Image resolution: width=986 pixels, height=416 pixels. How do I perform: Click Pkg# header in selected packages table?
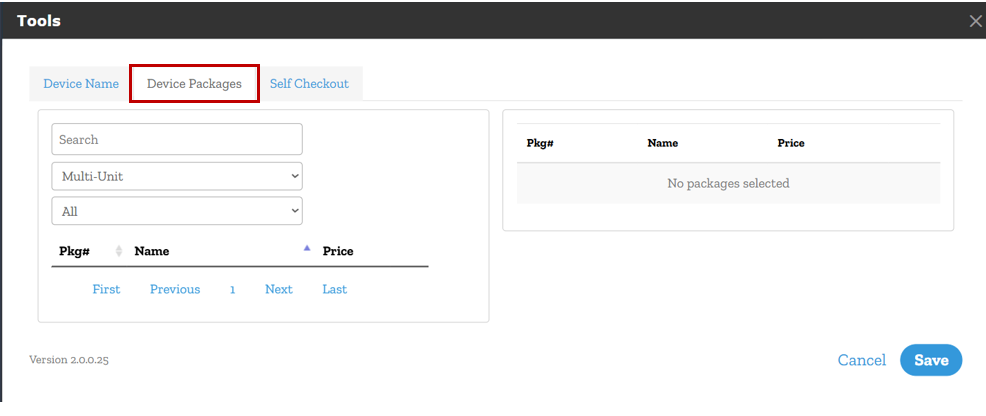540,143
